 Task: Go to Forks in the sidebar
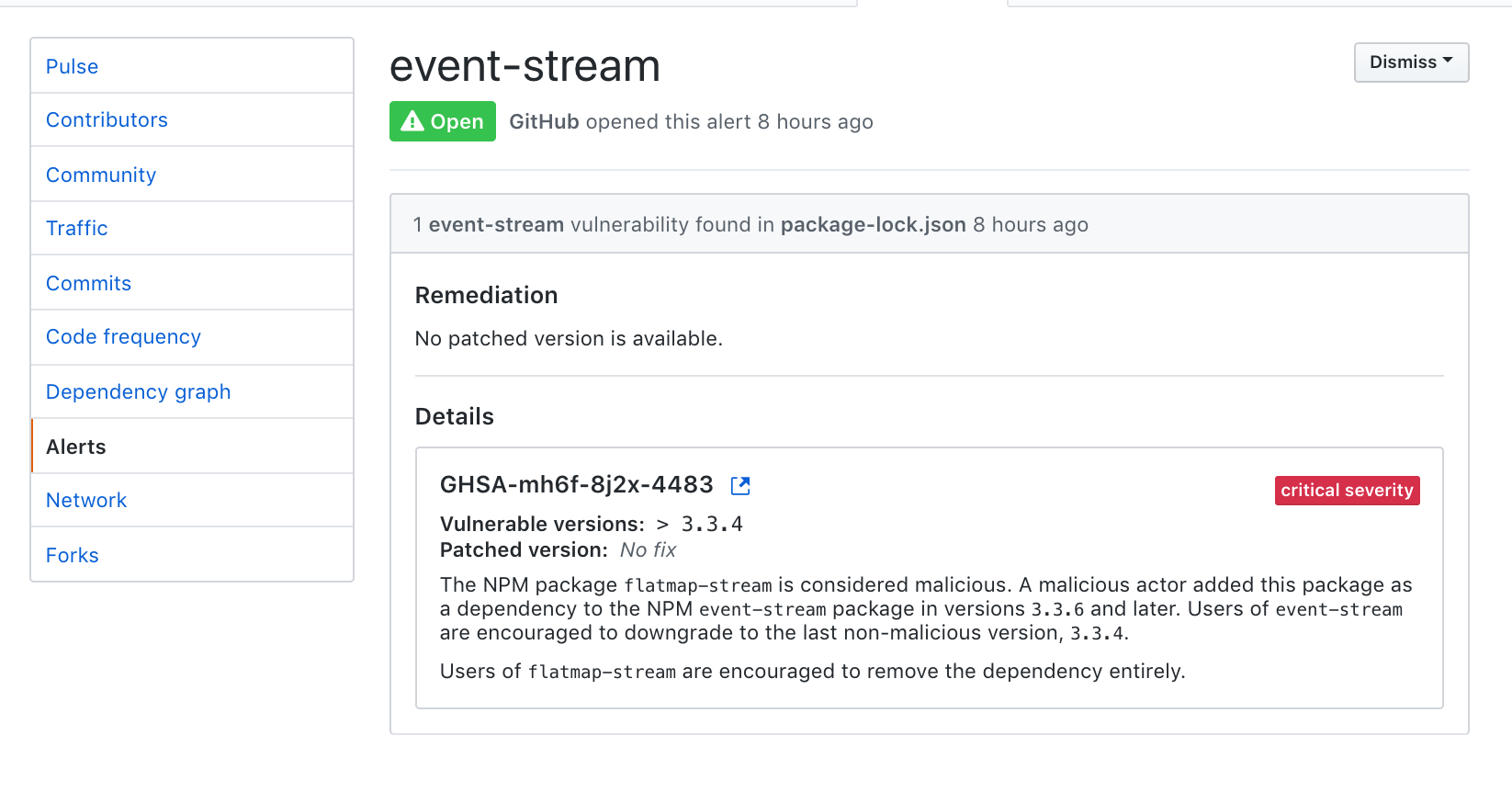[192, 555]
